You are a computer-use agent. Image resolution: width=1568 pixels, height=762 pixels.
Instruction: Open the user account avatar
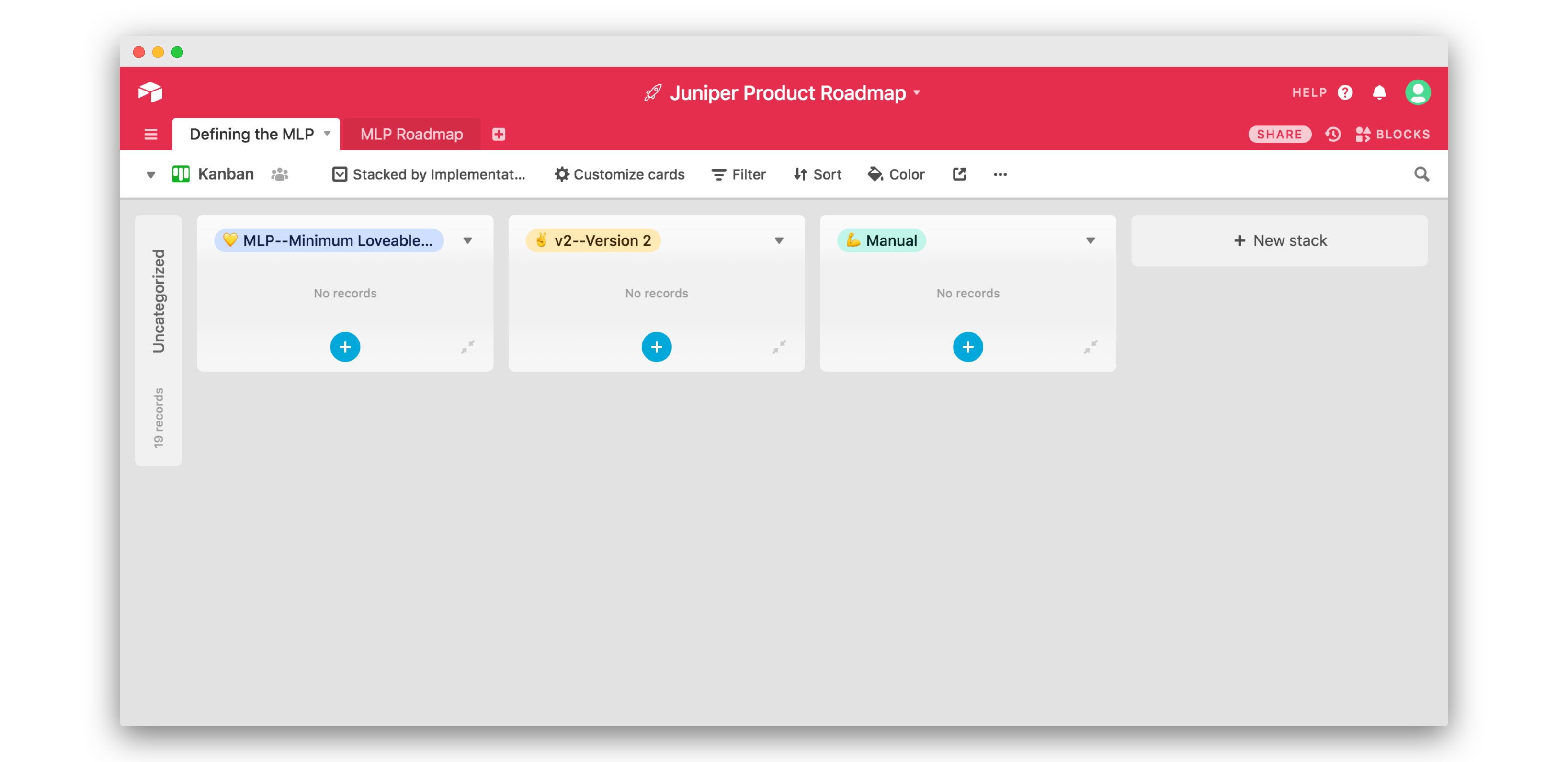1417,92
